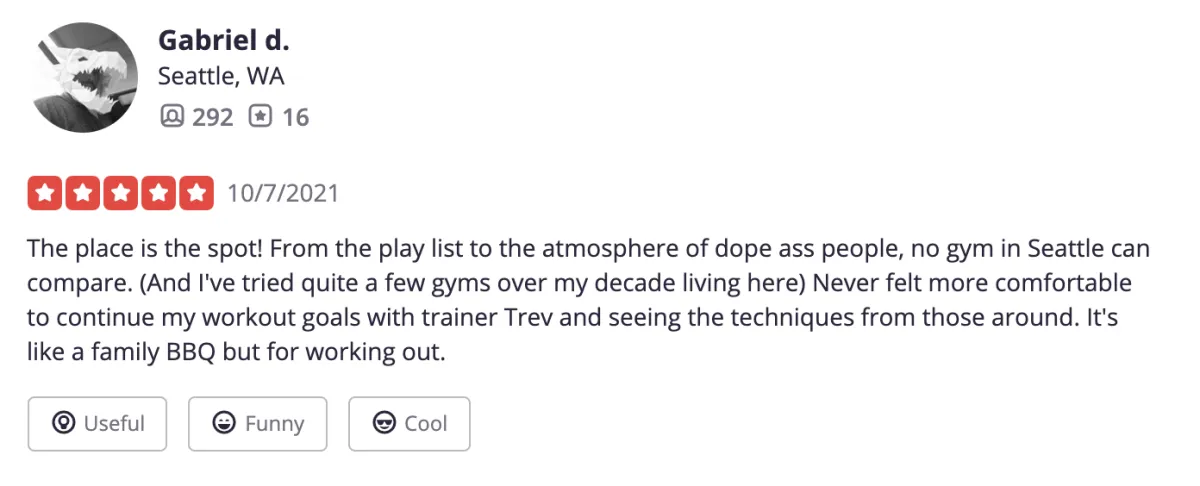This screenshot has height=486, width=1200.
Task: Click the friend count 292
Action: [212, 117]
